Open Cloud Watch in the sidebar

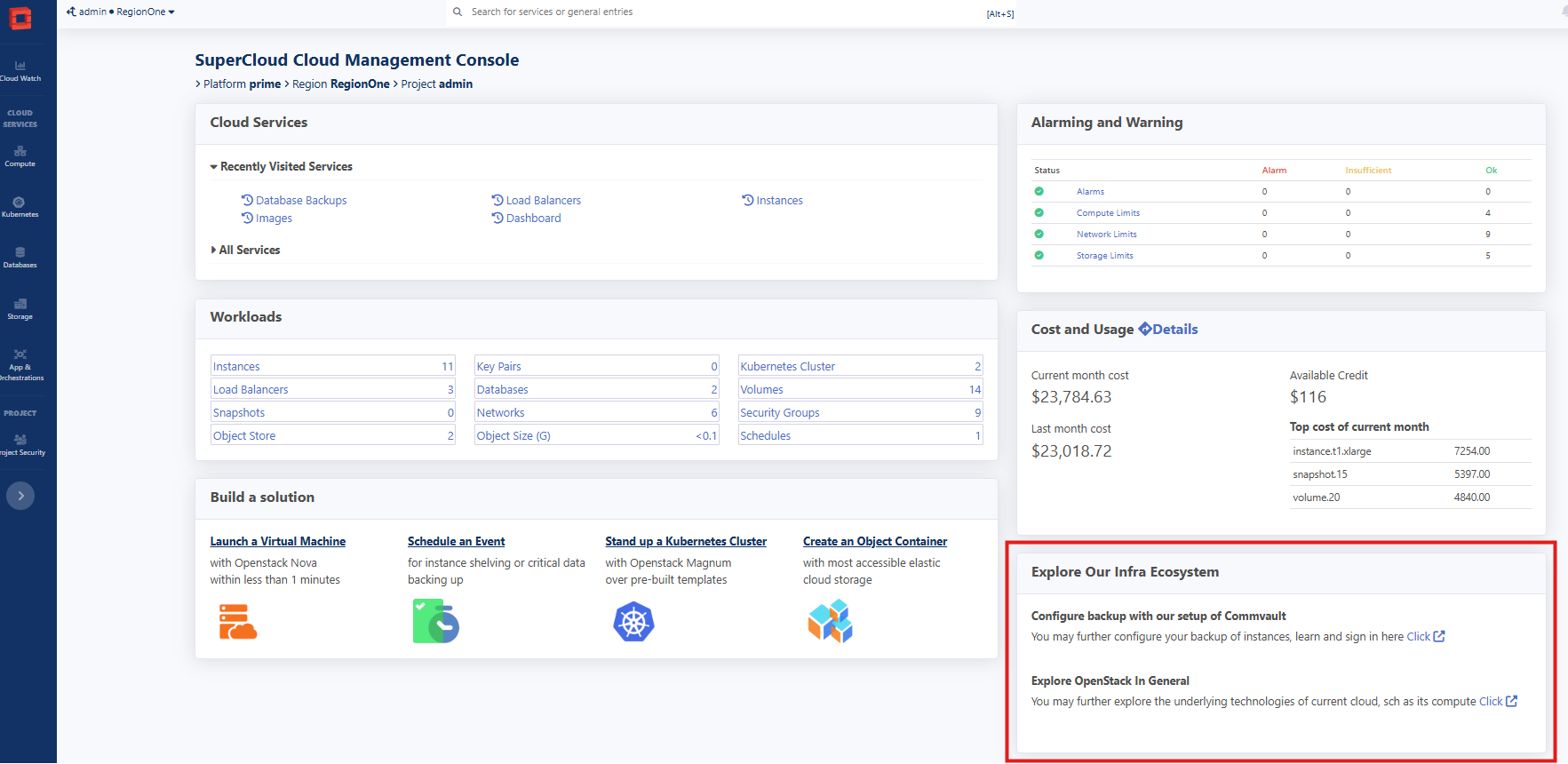[x=20, y=71]
